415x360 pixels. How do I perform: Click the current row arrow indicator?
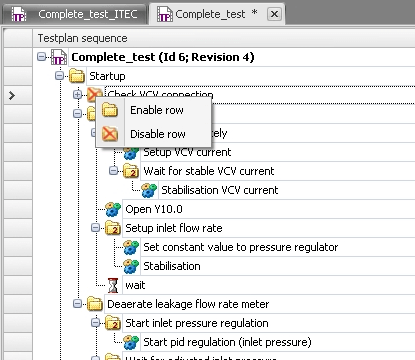[12, 96]
